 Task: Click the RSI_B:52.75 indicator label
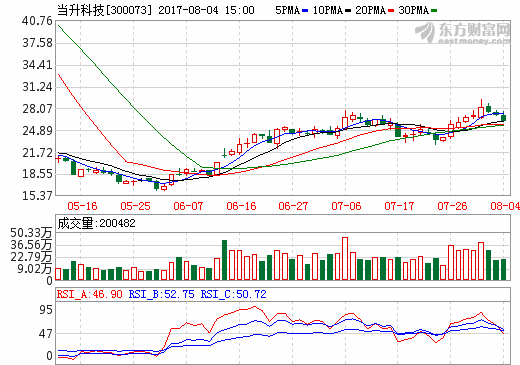tap(162, 294)
